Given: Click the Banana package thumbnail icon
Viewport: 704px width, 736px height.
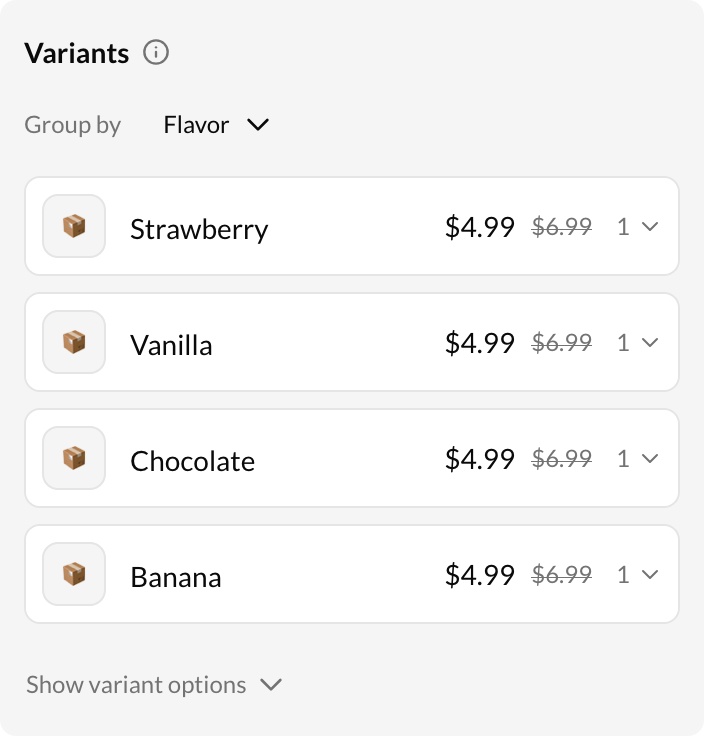Looking at the screenshot, I should 74,575.
